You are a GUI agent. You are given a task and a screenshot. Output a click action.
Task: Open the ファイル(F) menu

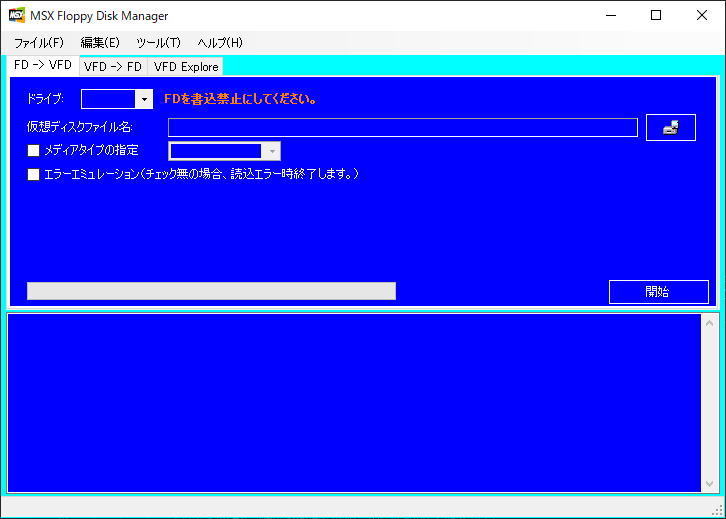tap(39, 42)
